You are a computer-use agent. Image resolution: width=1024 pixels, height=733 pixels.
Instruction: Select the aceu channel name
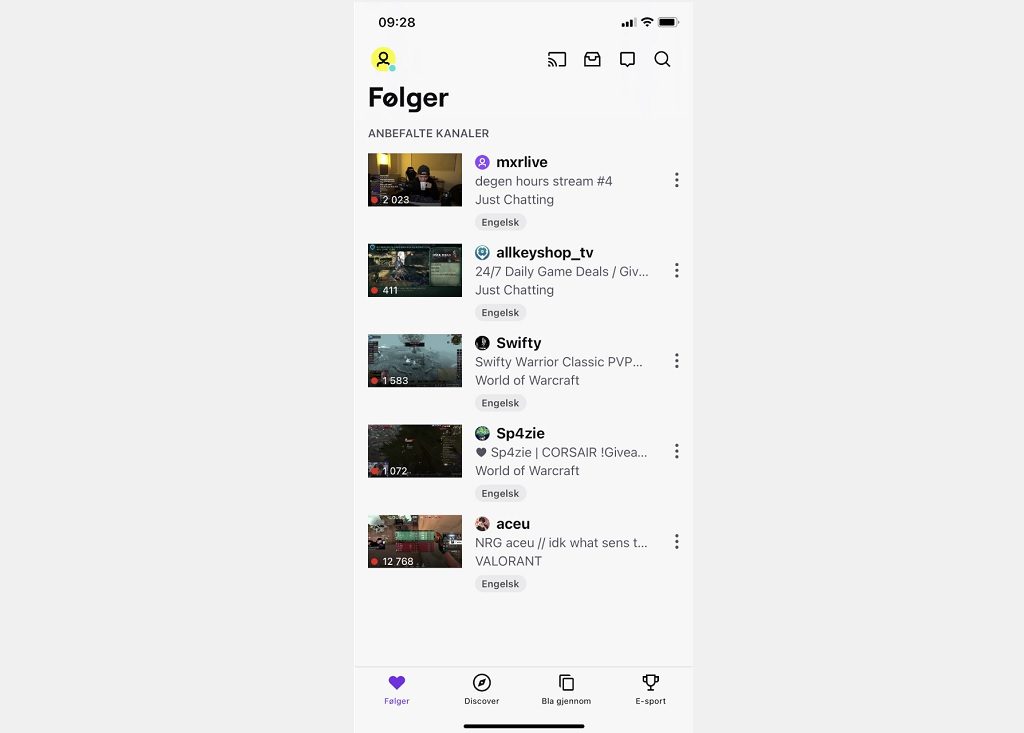pos(513,524)
